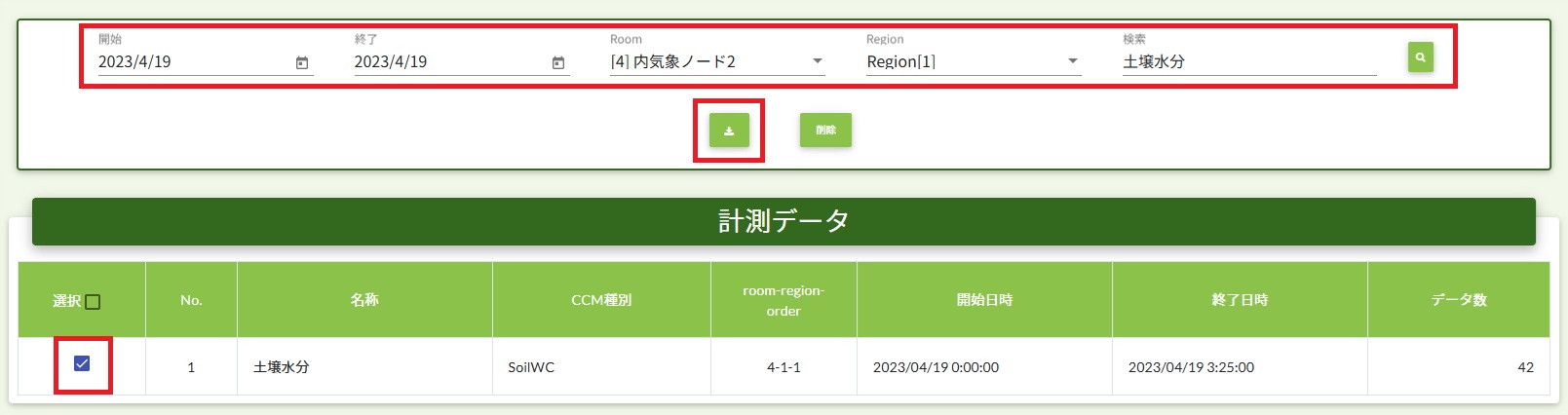Click the room-region-order column header
Viewport: 1568px width, 415px height.
pos(784,300)
